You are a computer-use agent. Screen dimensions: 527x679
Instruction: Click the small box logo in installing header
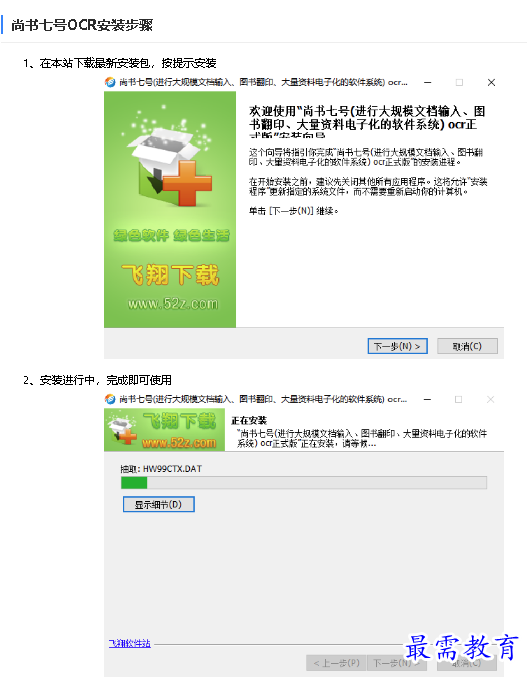(x=121, y=430)
